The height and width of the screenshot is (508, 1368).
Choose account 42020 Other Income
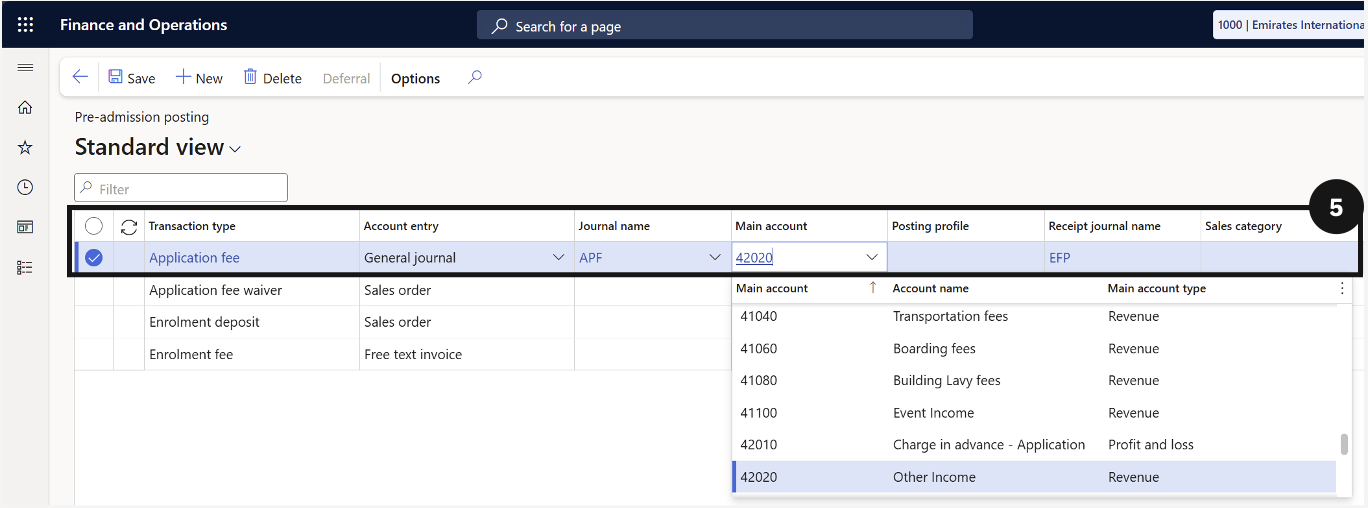tap(1034, 476)
